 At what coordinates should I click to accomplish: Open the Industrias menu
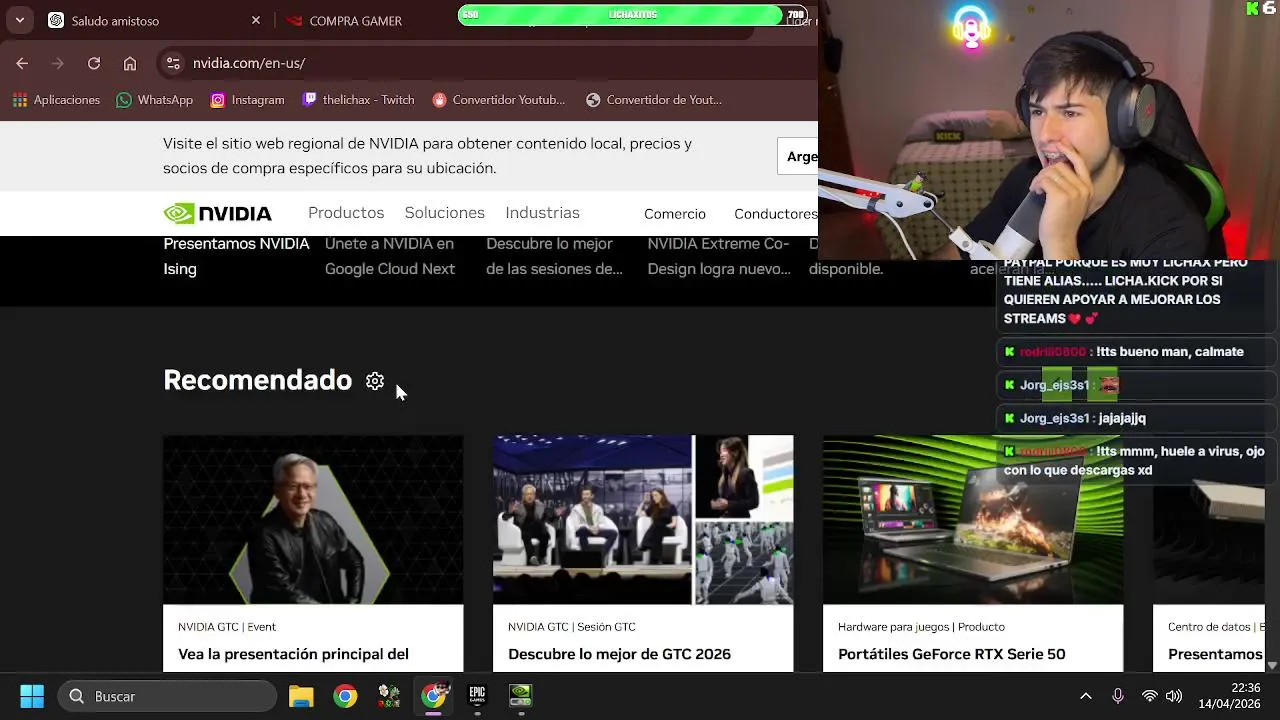pyautogui.click(x=542, y=213)
